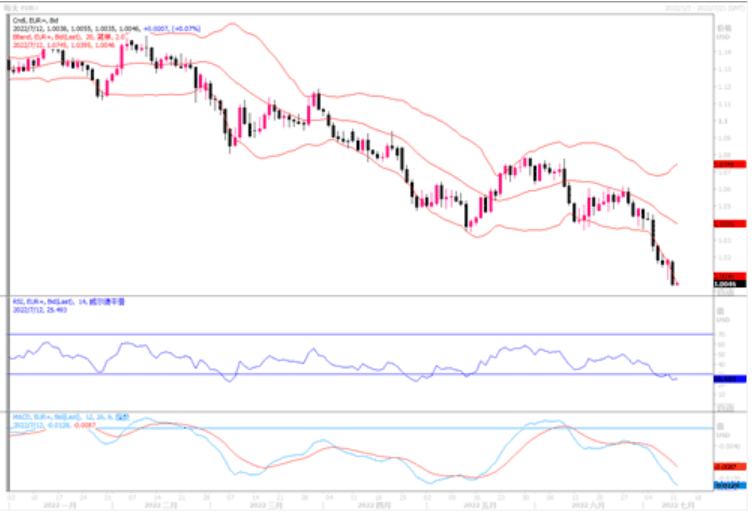Click the RSI upper overbought horizontal line
Image resolution: width=752 pixels, height=513 pixels.
pyautogui.click(x=360, y=334)
